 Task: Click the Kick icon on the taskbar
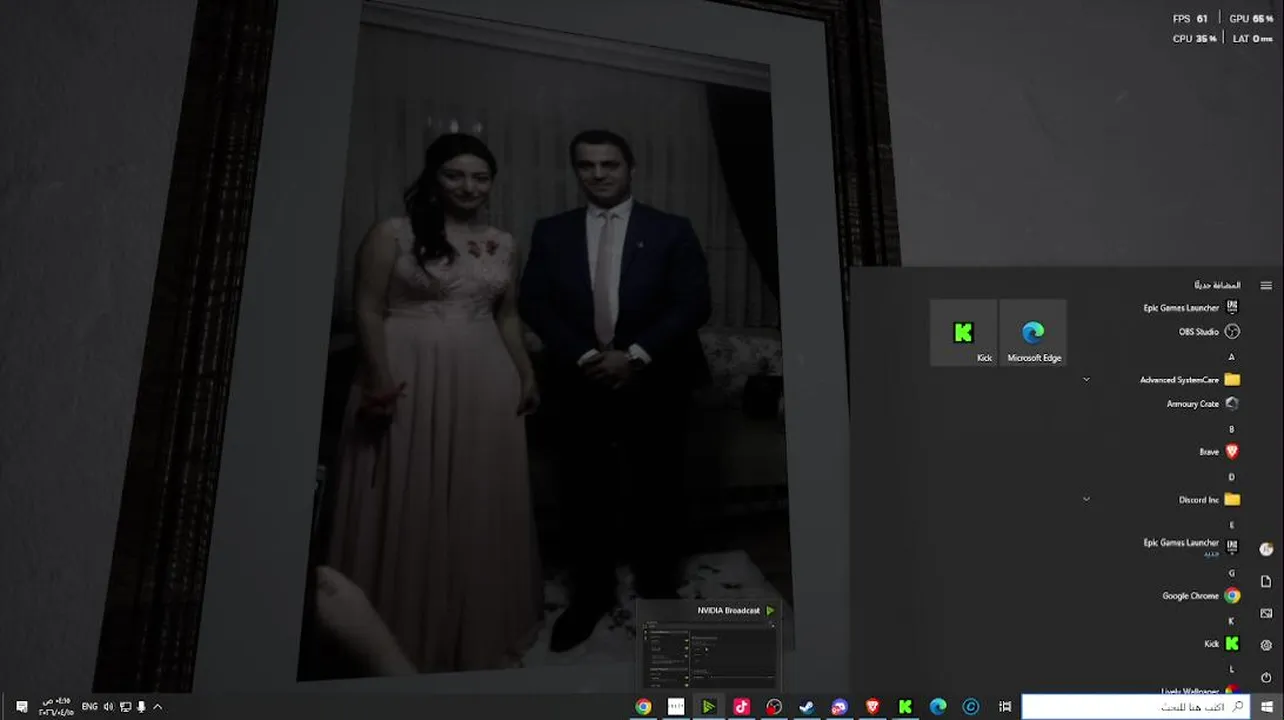coord(905,707)
